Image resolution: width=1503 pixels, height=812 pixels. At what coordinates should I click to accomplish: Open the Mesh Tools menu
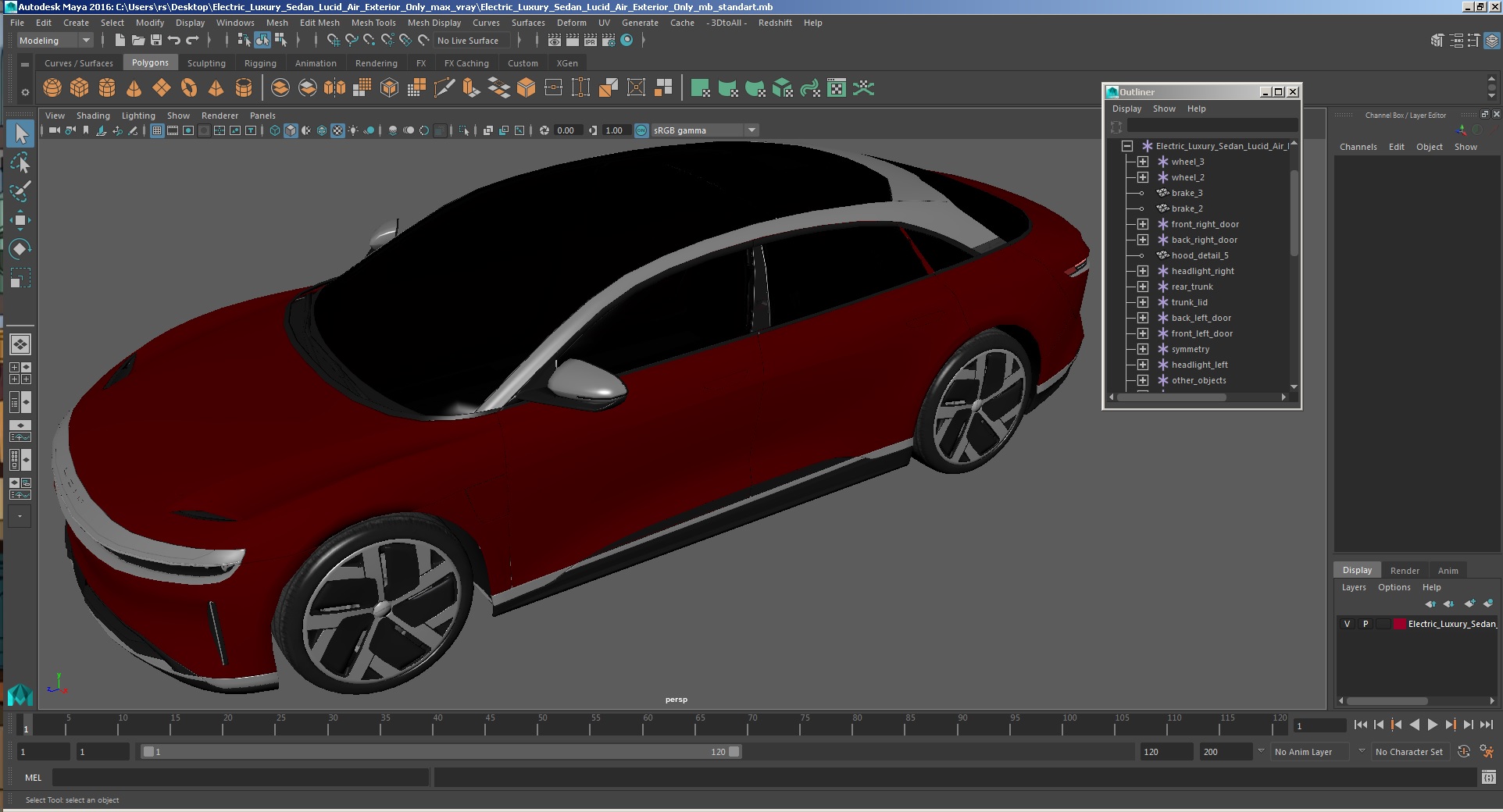[373, 23]
